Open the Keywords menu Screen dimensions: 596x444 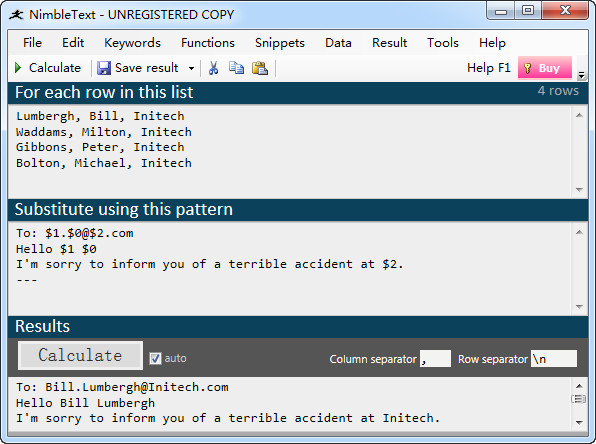(x=132, y=43)
